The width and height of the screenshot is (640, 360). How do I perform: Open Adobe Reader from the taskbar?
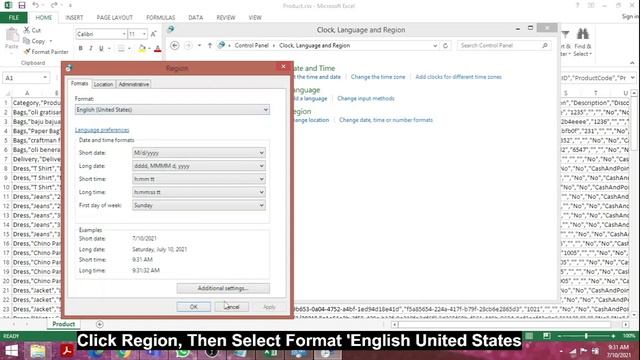click(67, 351)
